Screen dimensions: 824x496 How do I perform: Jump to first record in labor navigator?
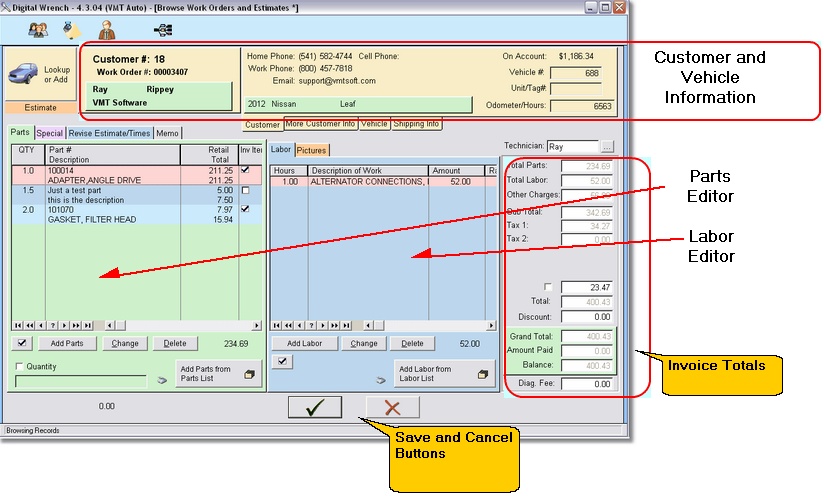click(x=277, y=326)
